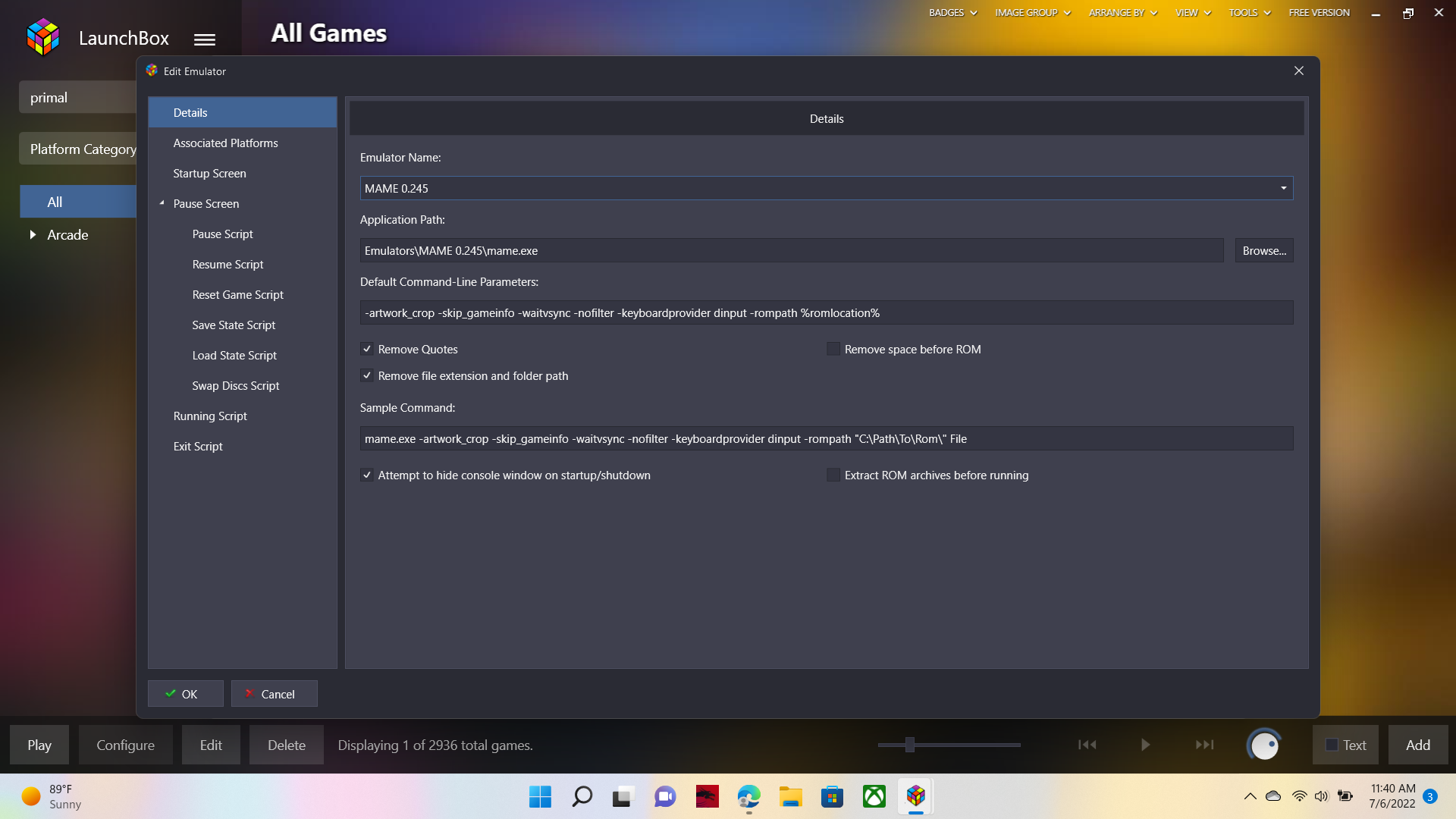This screenshot has height=819, width=1456.
Task: Open Windows Start menu
Action: tap(540, 796)
